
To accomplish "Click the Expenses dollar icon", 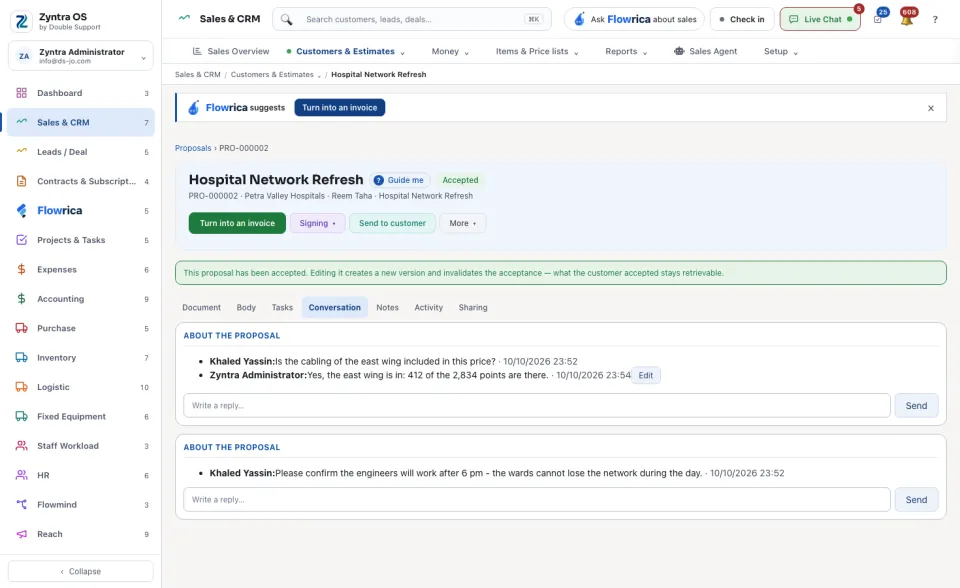I will pyautogui.click(x=21, y=270).
